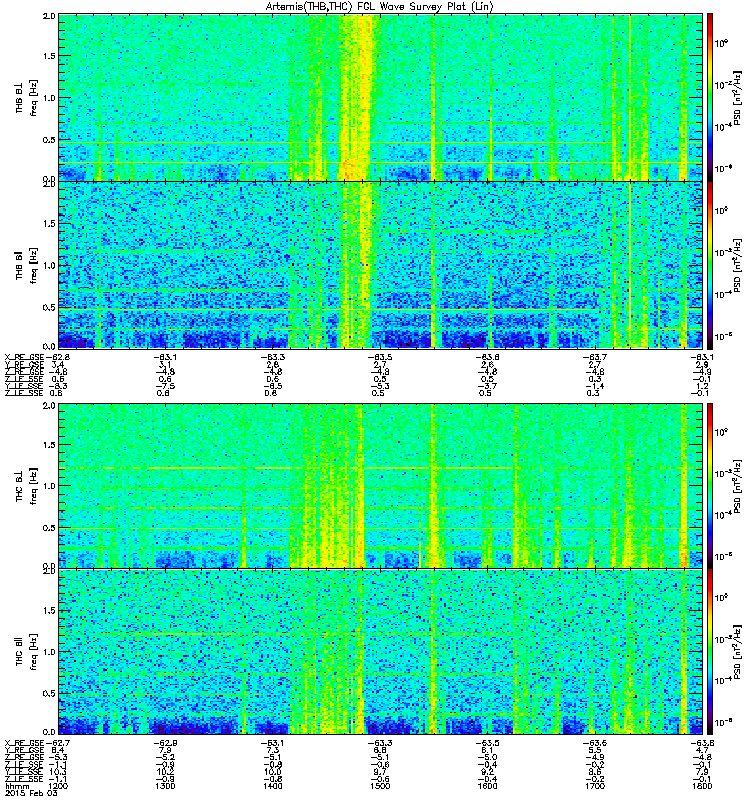Viewport: 750px width, 800px height.
Task: Click the 0.5 frequency tick of THC B-parallel panel
Action: pos(49,693)
